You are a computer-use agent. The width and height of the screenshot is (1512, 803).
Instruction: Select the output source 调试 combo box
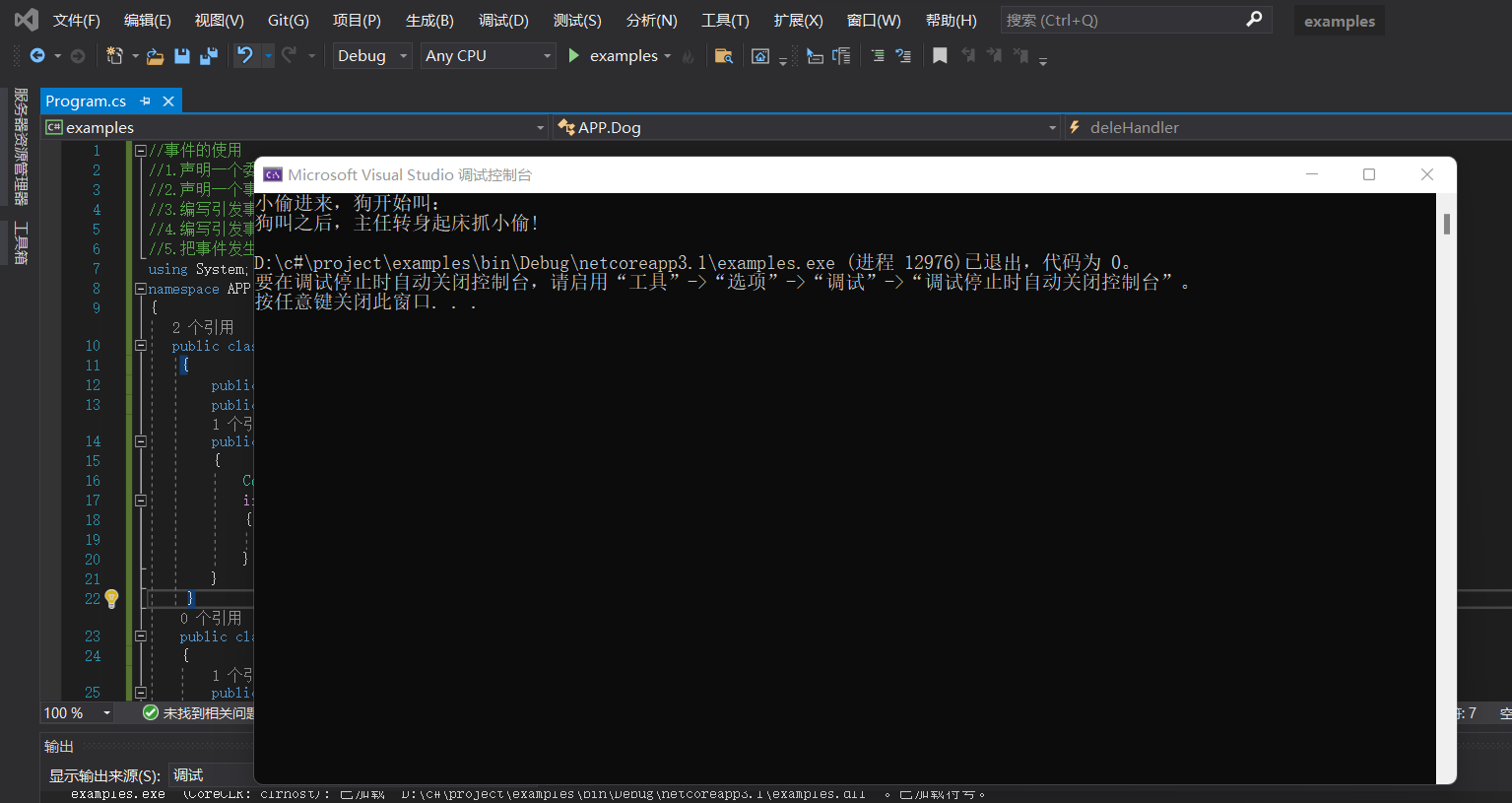[212, 775]
